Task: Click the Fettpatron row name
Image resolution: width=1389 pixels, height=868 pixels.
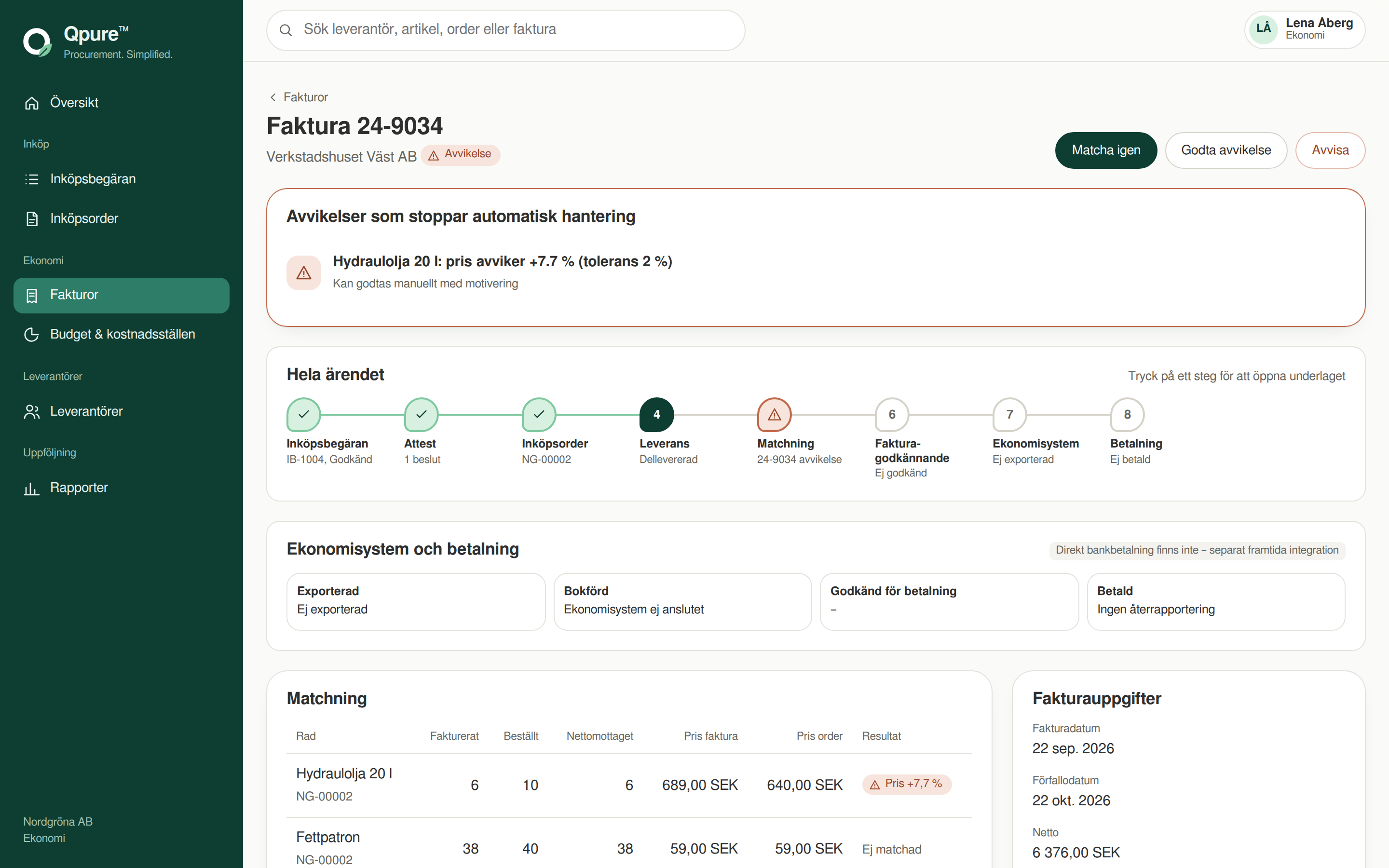Action: [328, 838]
